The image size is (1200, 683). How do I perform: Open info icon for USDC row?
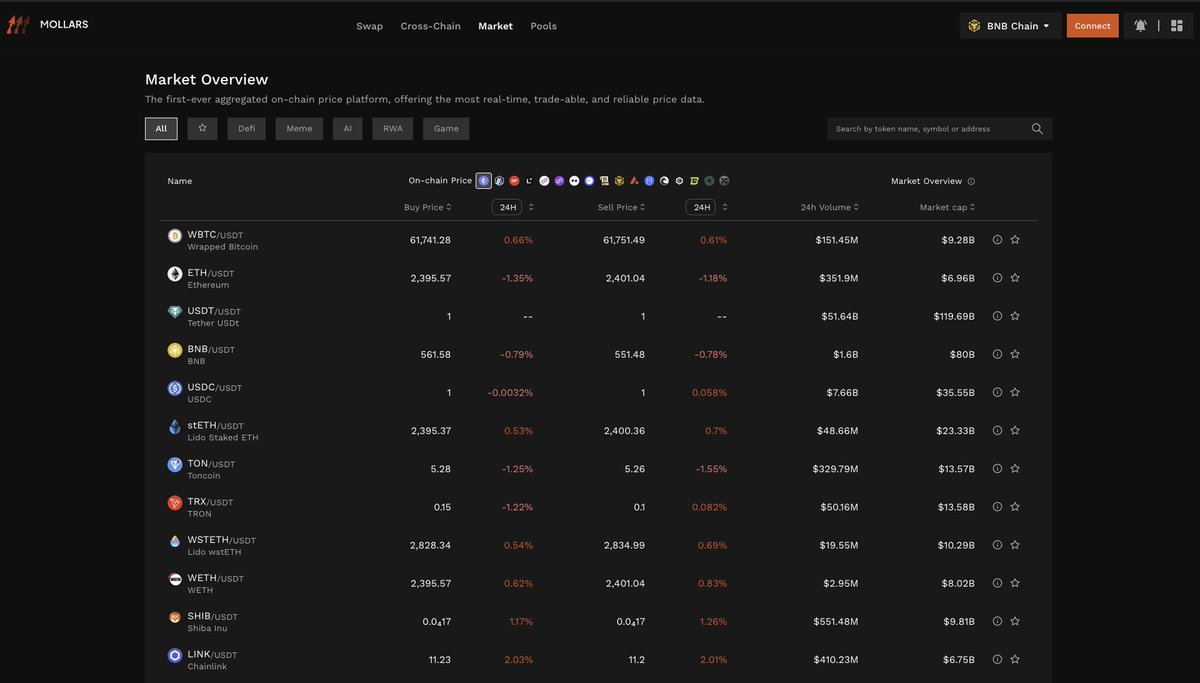(x=997, y=392)
